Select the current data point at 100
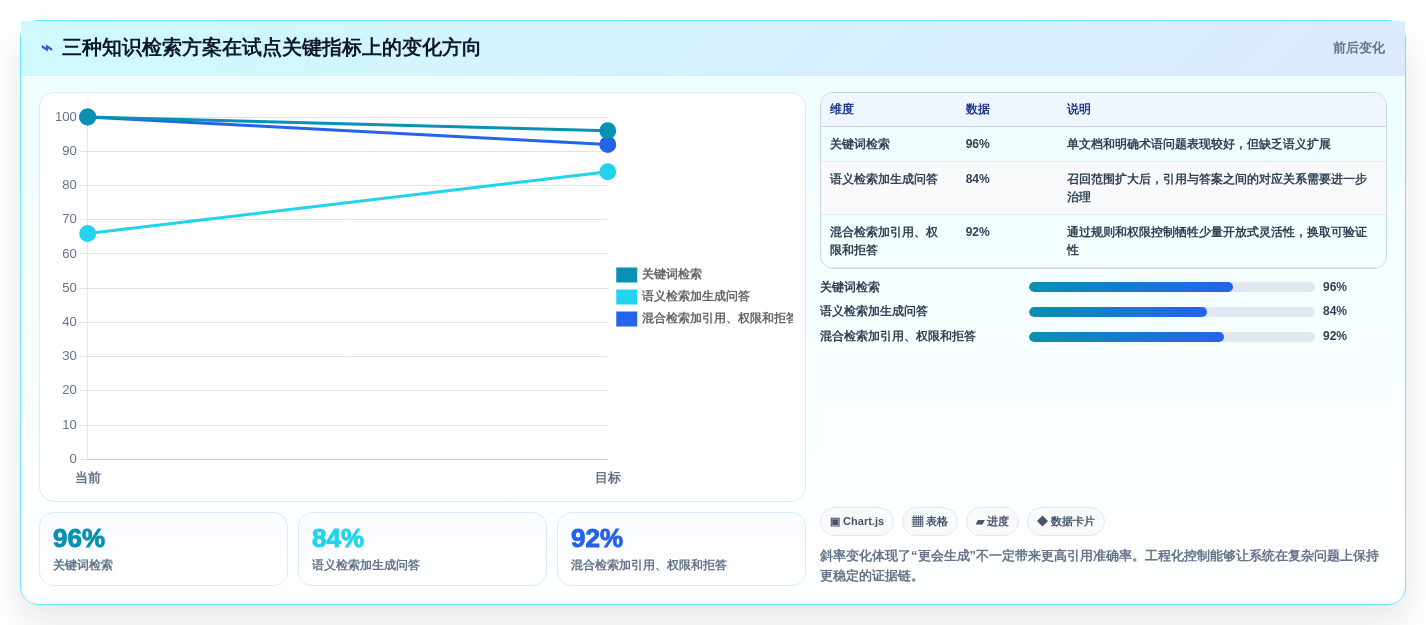Image resolution: width=1426 pixels, height=625 pixels. point(88,117)
